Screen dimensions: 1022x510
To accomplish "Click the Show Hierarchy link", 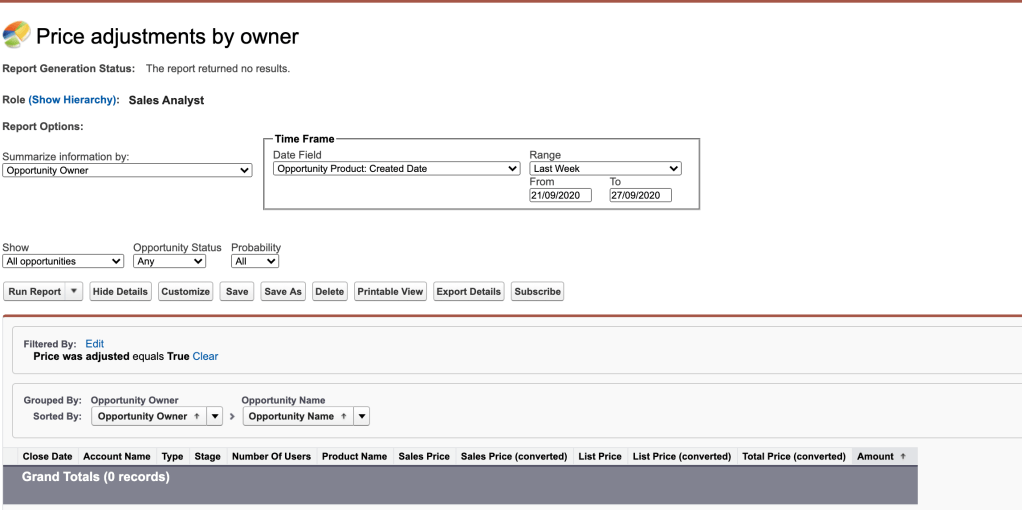I will (x=74, y=100).
